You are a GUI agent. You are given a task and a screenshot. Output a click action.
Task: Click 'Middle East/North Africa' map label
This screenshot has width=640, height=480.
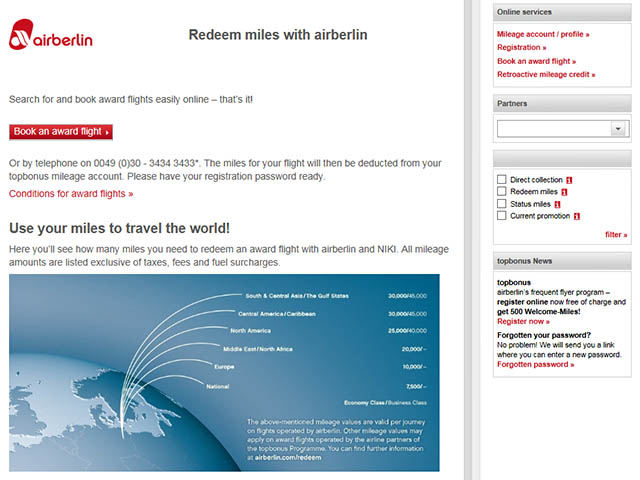(x=258, y=349)
